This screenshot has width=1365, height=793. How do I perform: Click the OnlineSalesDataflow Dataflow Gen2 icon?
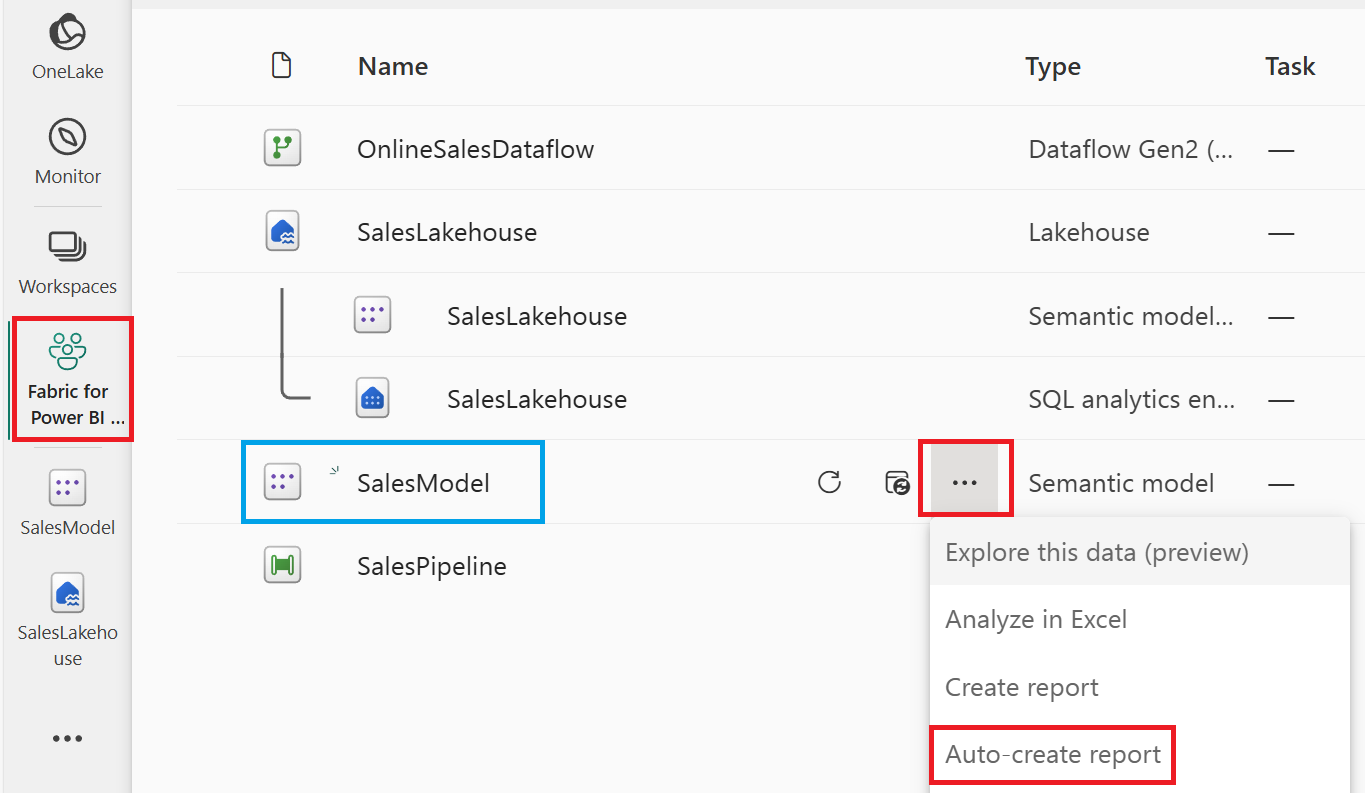pyautogui.click(x=283, y=148)
